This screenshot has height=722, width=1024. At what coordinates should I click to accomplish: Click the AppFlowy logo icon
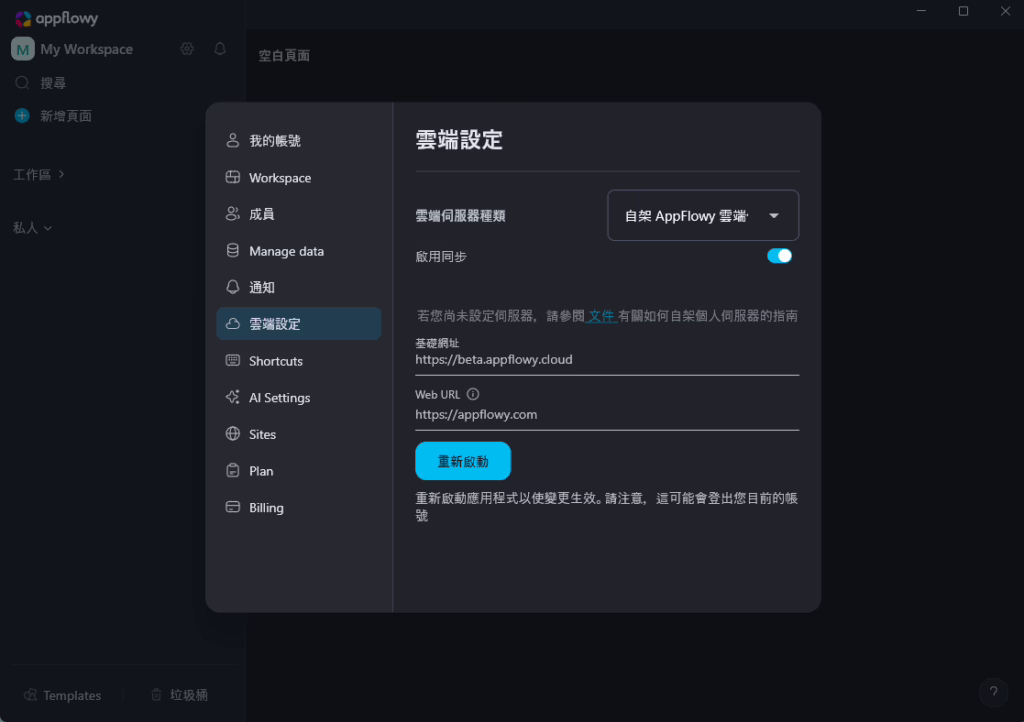click(x=23, y=19)
